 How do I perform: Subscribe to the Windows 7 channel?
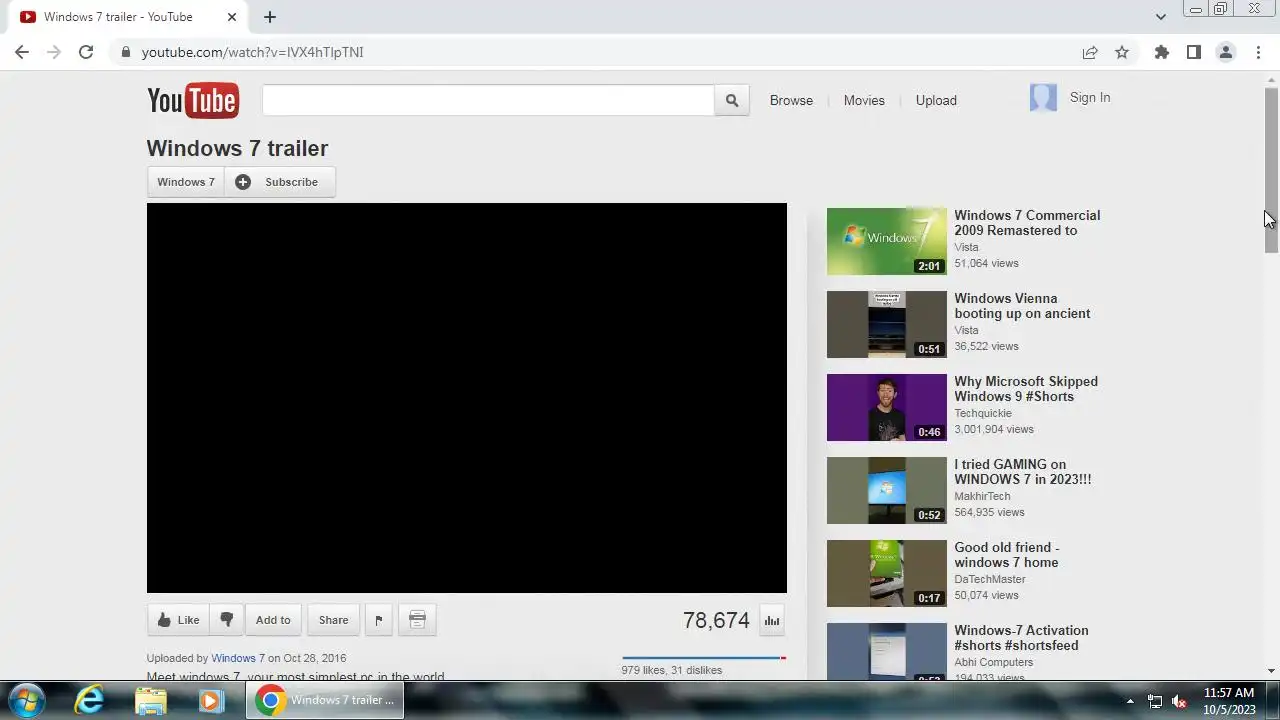[280, 182]
